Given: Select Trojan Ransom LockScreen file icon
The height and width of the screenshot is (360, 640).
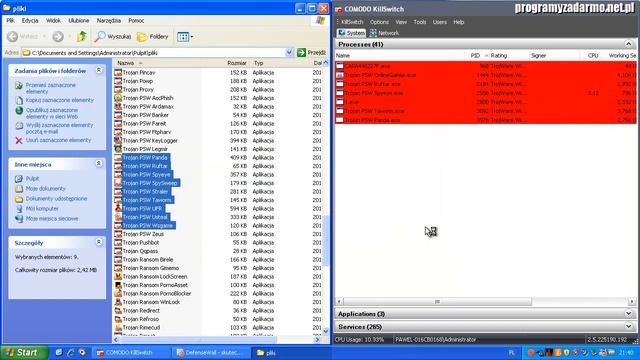Looking at the screenshot, I should [x=118, y=276].
